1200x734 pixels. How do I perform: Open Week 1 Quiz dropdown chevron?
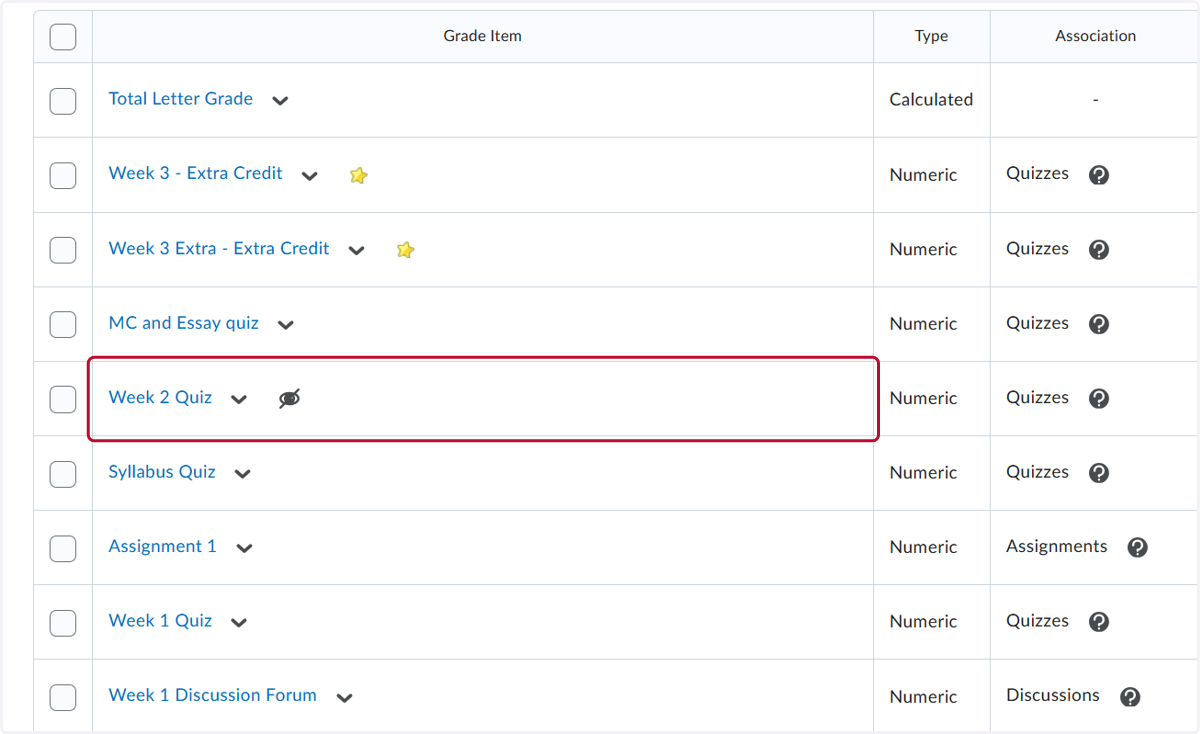click(x=239, y=623)
